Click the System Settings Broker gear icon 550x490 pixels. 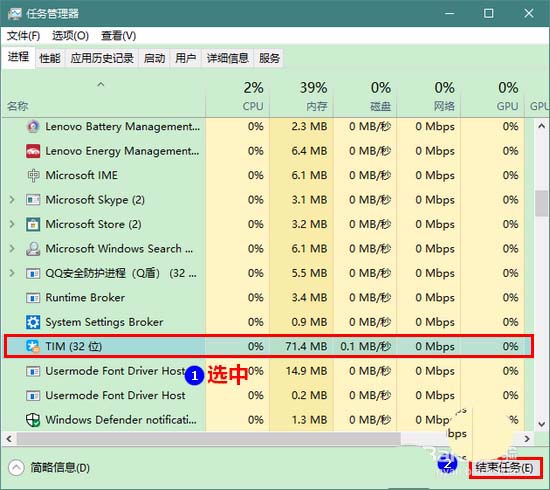point(33,322)
